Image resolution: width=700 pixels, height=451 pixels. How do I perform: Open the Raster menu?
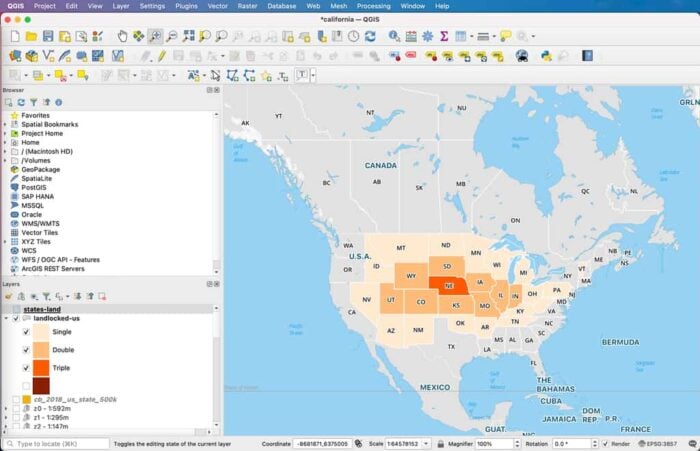[x=247, y=6]
